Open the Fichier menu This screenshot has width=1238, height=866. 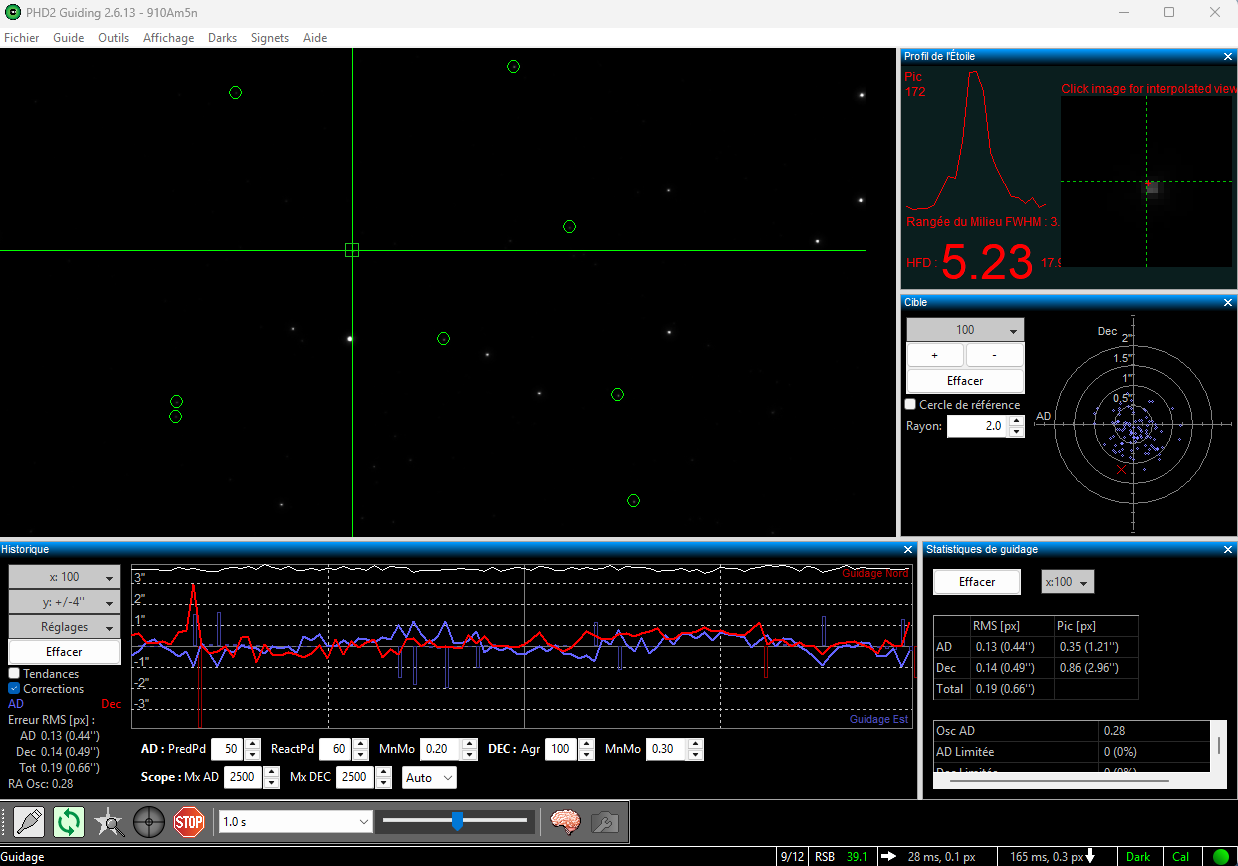pyautogui.click(x=22, y=38)
